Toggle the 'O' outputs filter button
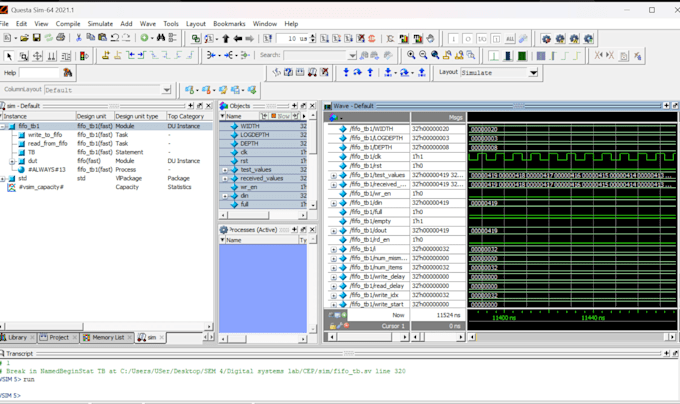Image resolution: width=680 pixels, height=404 pixels. 468,39
